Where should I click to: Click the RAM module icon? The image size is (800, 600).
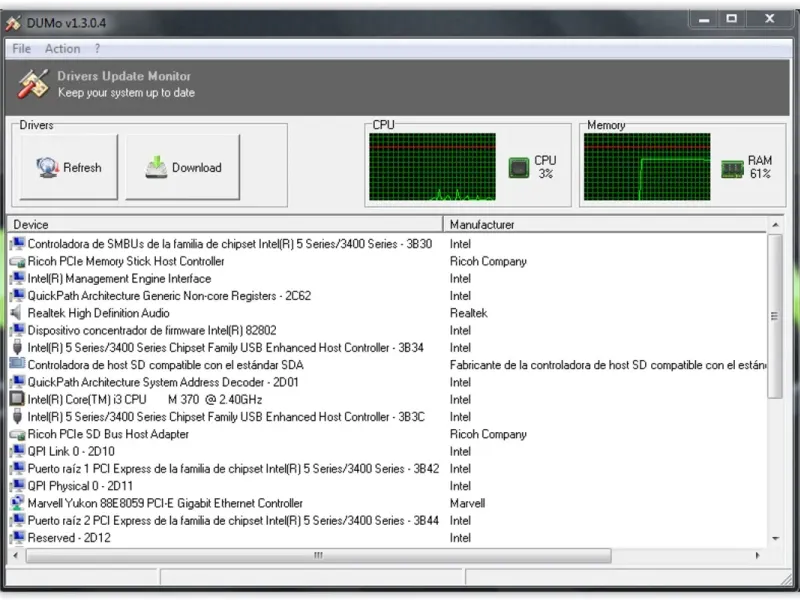click(x=732, y=169)
